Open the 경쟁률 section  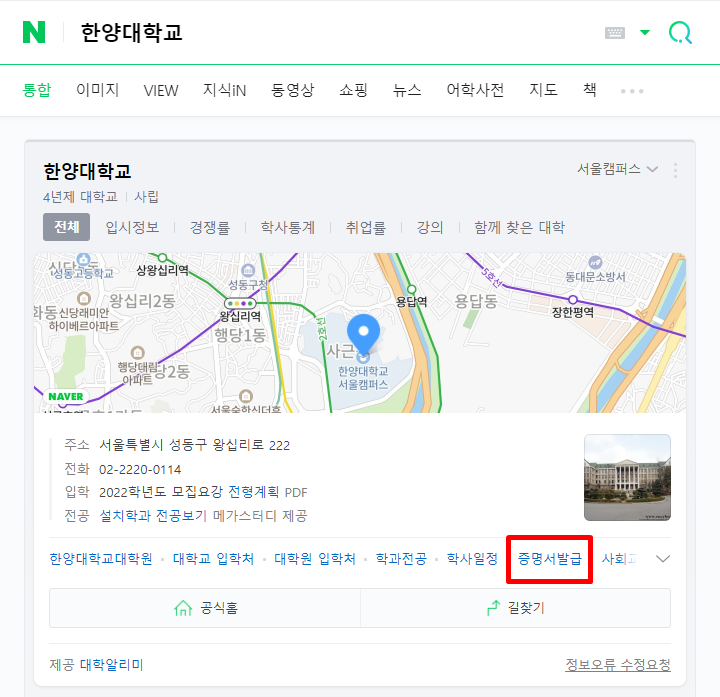click(x=210, y=227)
